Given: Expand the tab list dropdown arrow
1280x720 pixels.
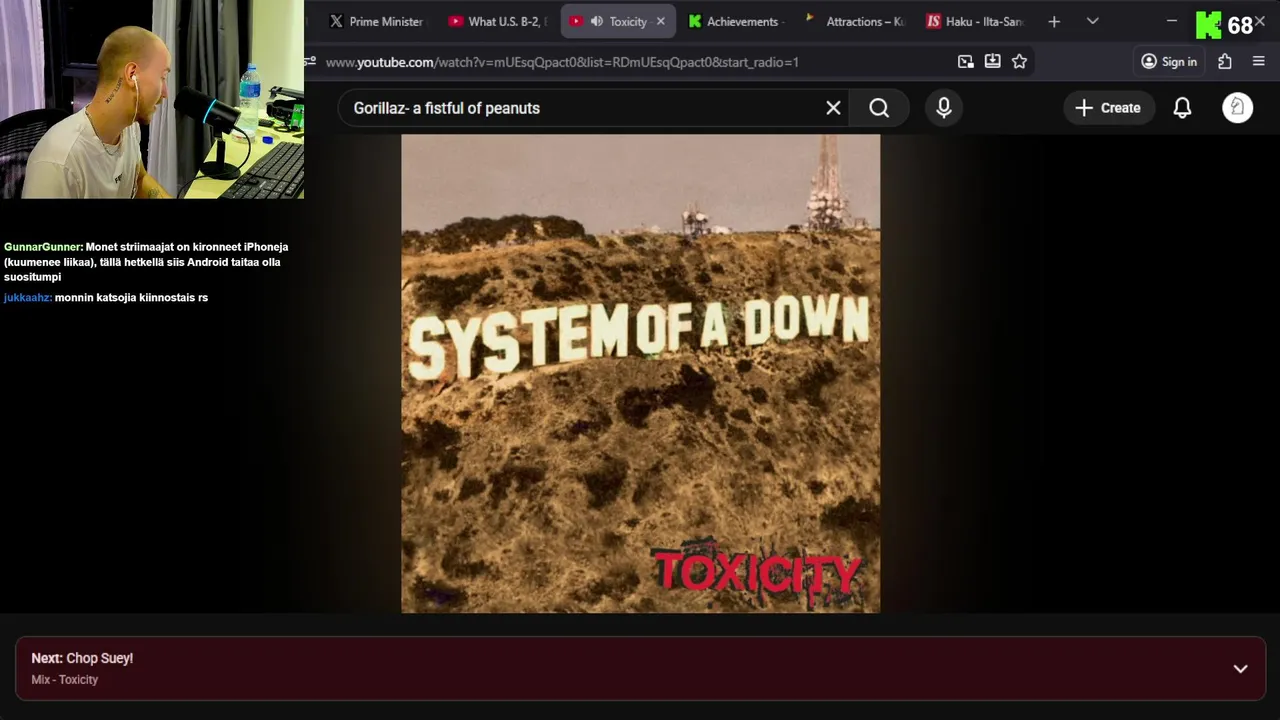Looking at the screenshot, I should pyautogui.click(x=1092, y=21).
